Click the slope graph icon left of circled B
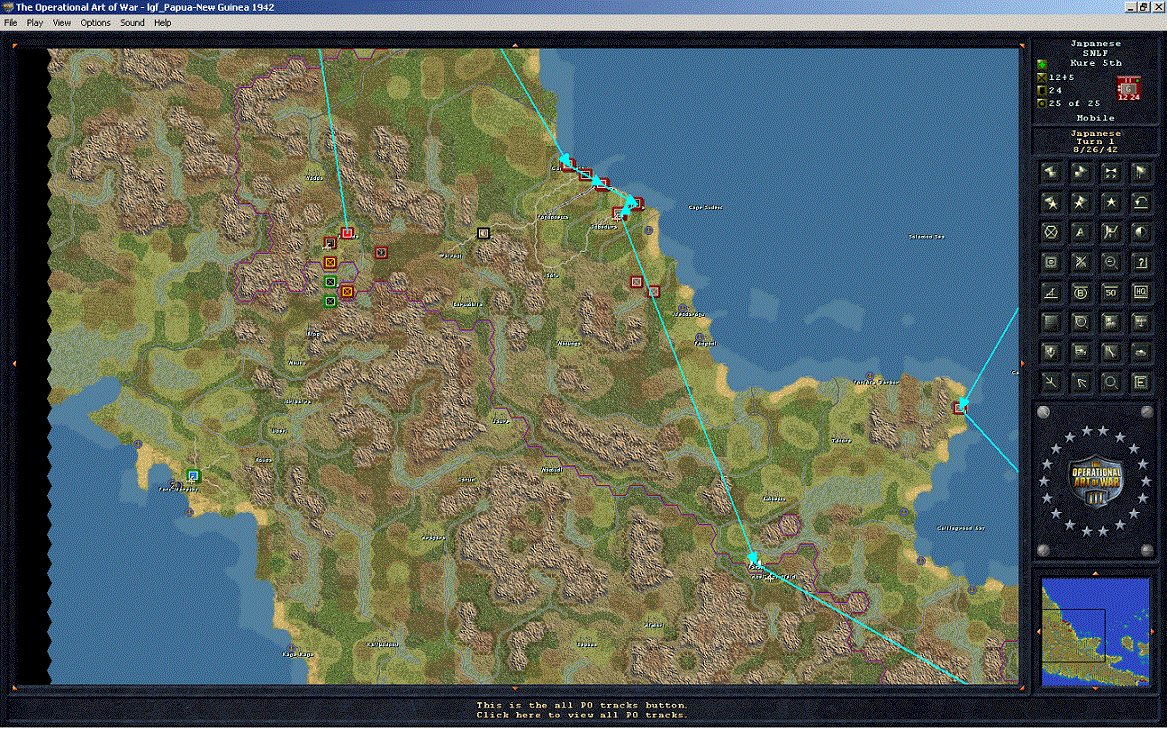 pos(1051,293)
